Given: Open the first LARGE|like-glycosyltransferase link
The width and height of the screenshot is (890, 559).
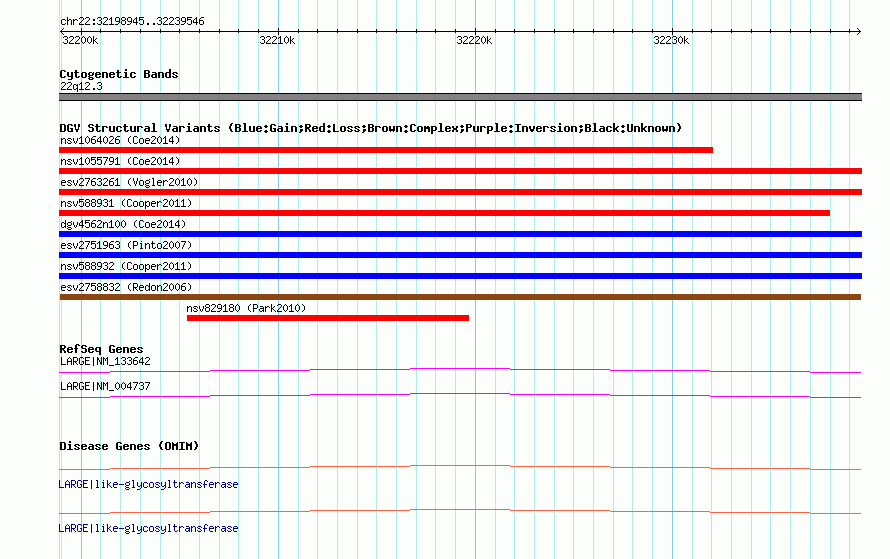Looking at the screenshot, I should click(148, 485).
